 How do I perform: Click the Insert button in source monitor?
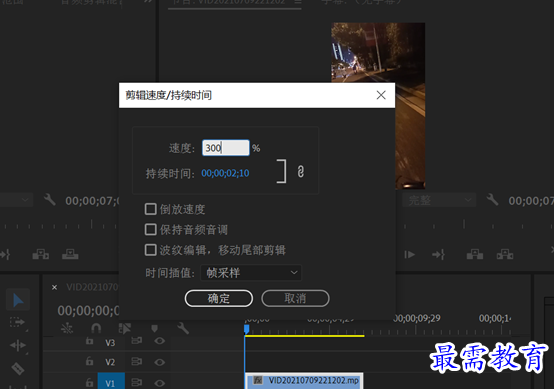(x=41, y=254)
